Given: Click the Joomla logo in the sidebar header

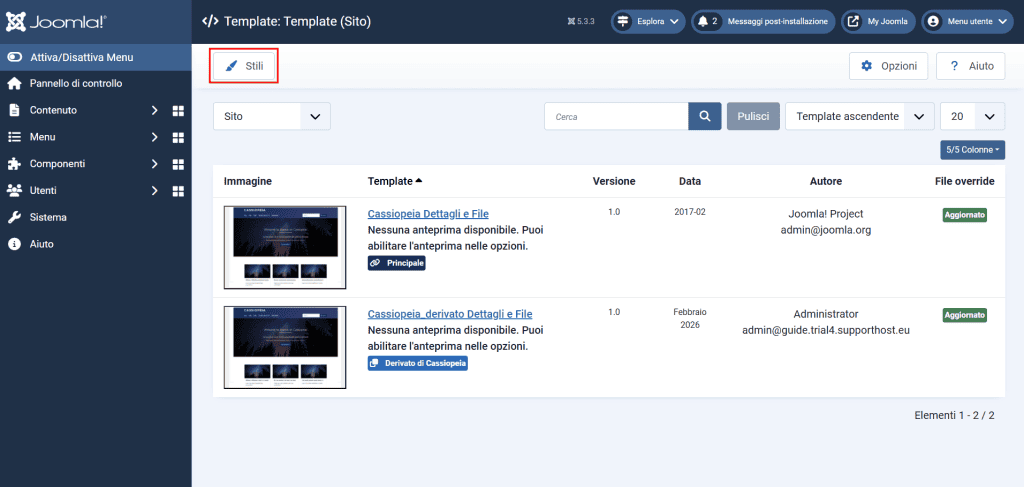Looking at the screenshot, I should pyautogui.click(x=56, y=22).
